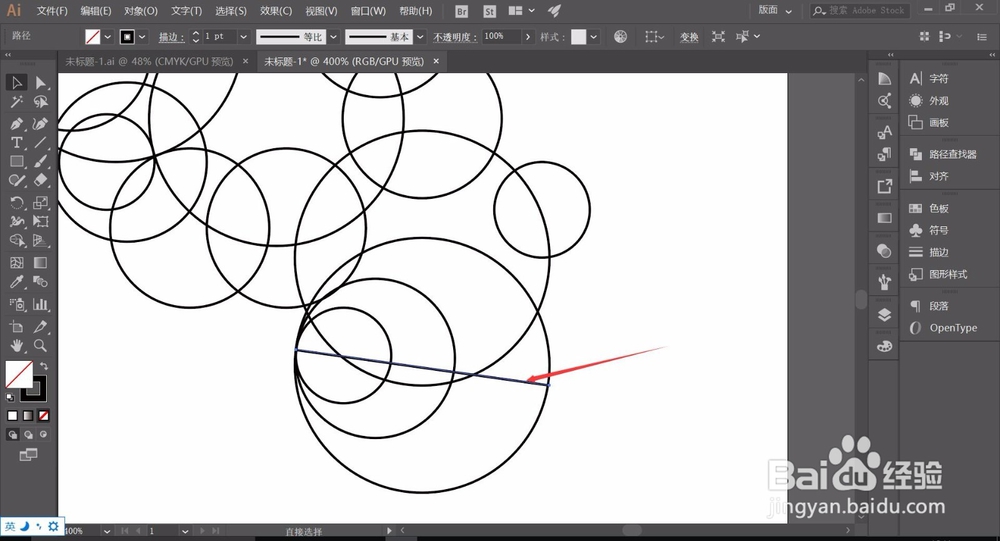Select the Eraser tool

coord(41,181)
